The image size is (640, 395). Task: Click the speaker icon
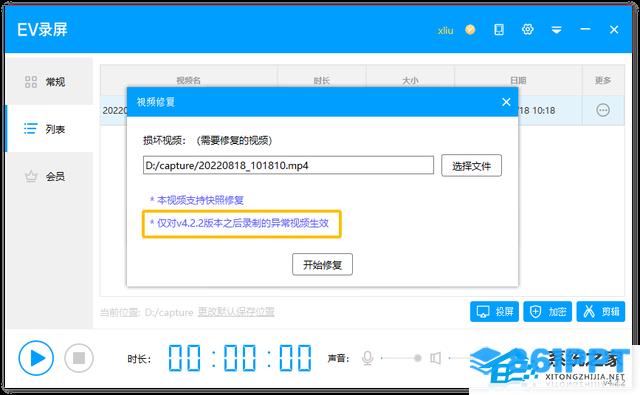[436, 358]
